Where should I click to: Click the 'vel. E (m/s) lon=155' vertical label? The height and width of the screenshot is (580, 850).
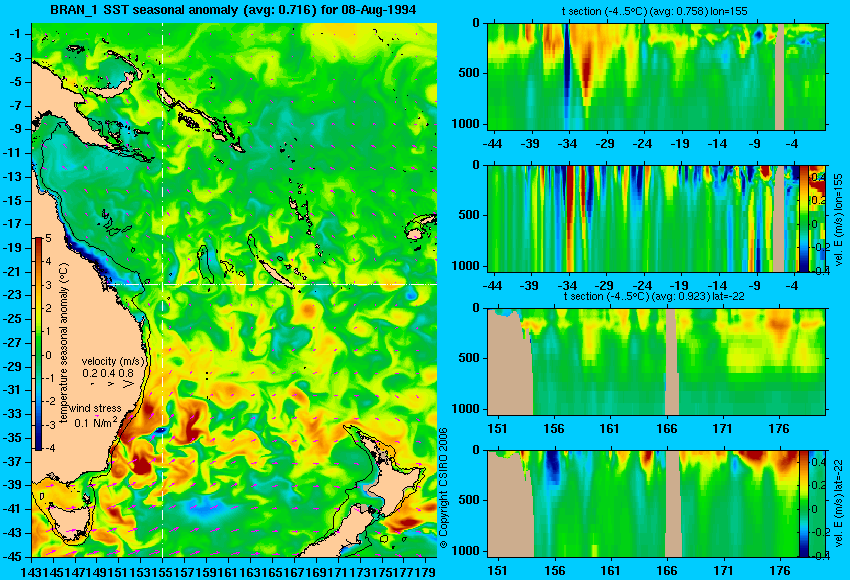[x=838, y=220]
